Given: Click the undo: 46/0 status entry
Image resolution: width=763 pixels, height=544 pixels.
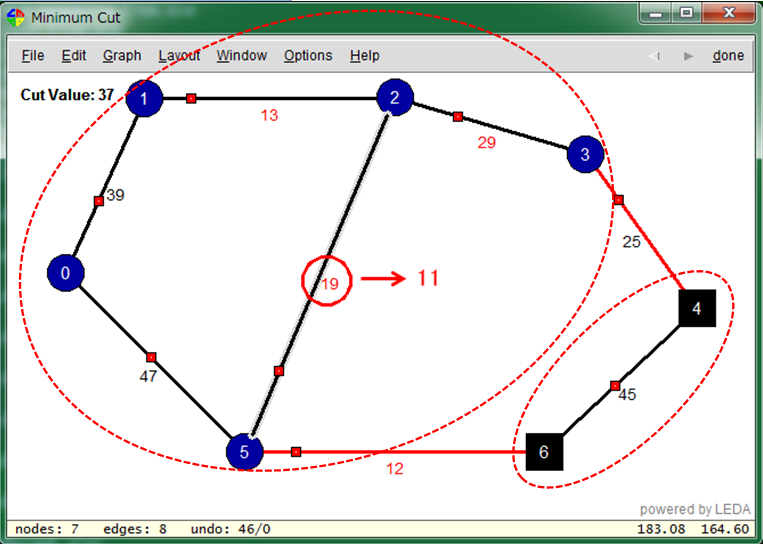Looking at the screenshot, I should pyautogui.click(x=231, y=529).
